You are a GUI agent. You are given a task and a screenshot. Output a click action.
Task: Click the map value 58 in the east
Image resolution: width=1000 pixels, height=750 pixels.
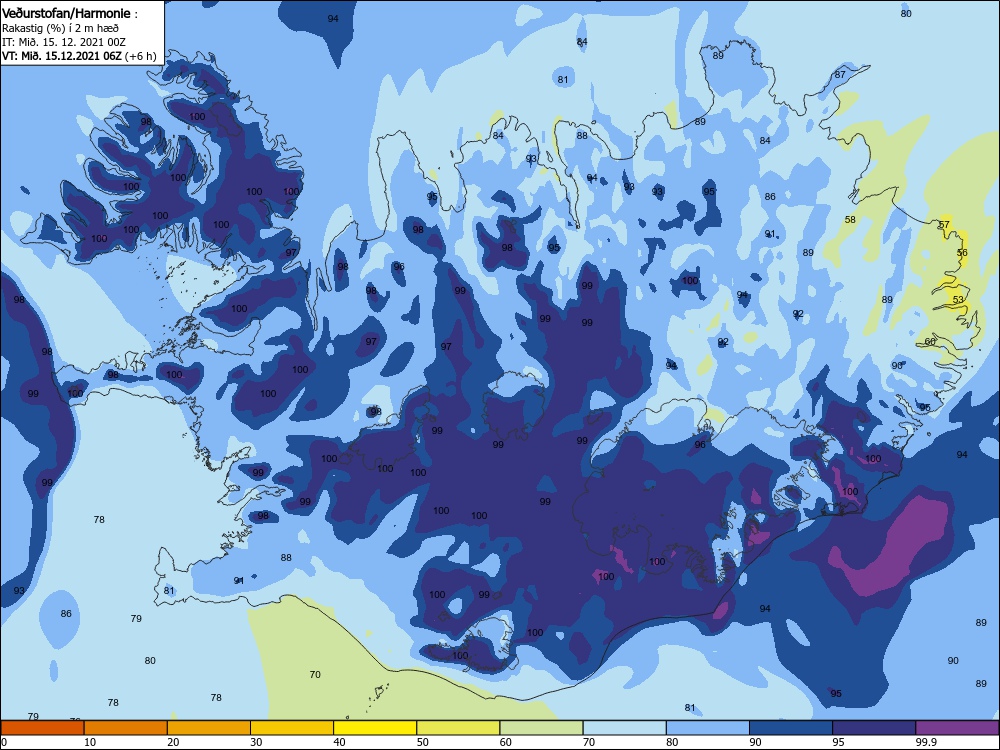(850, 220)
